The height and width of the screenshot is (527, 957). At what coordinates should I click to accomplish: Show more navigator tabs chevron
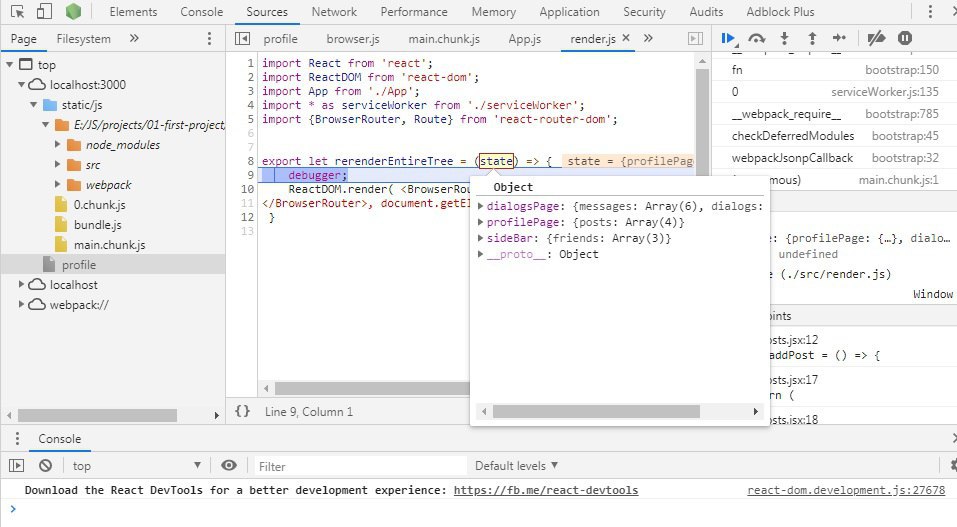[x=134, y=38]
